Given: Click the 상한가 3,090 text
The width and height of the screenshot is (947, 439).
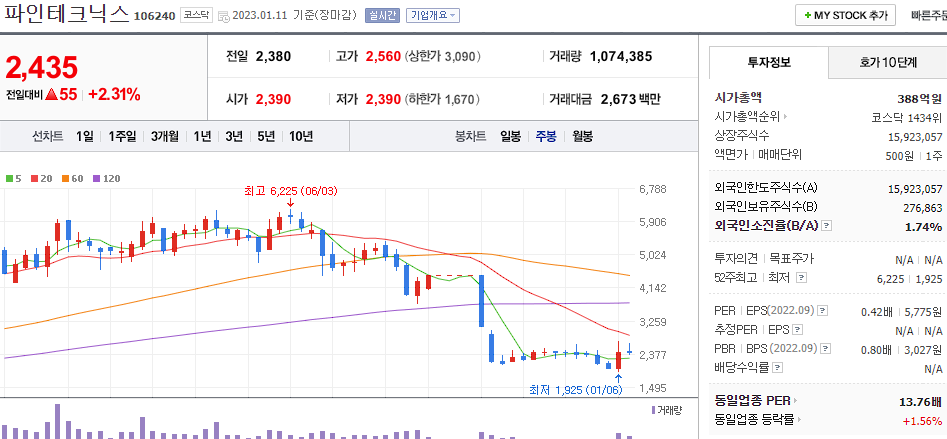Looking at the screenshot, I should pyautogui.click(x=442, y=57).
